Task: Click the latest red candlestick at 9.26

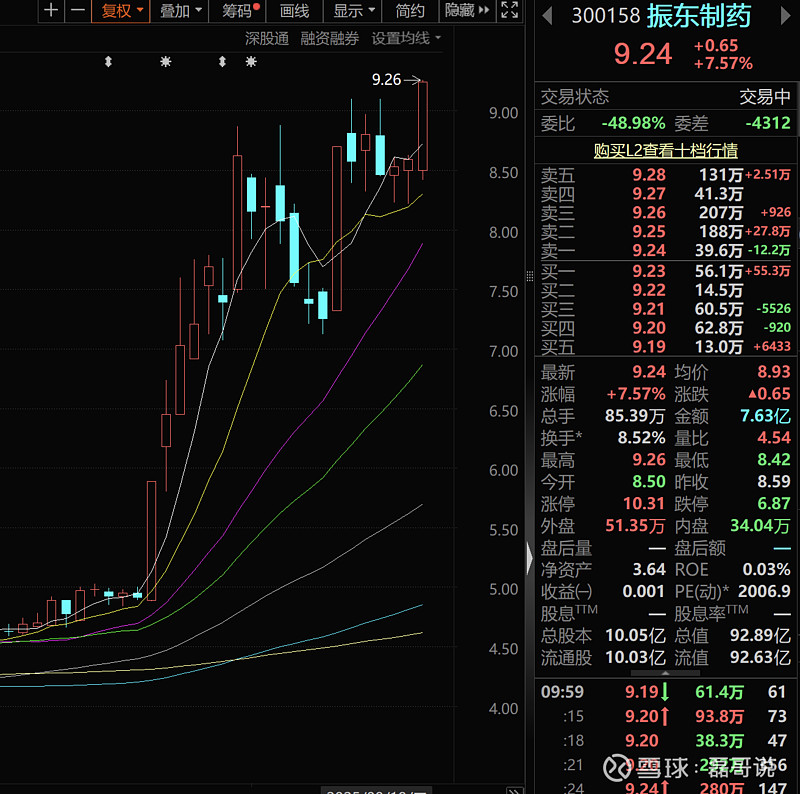Action: [422, 126]
